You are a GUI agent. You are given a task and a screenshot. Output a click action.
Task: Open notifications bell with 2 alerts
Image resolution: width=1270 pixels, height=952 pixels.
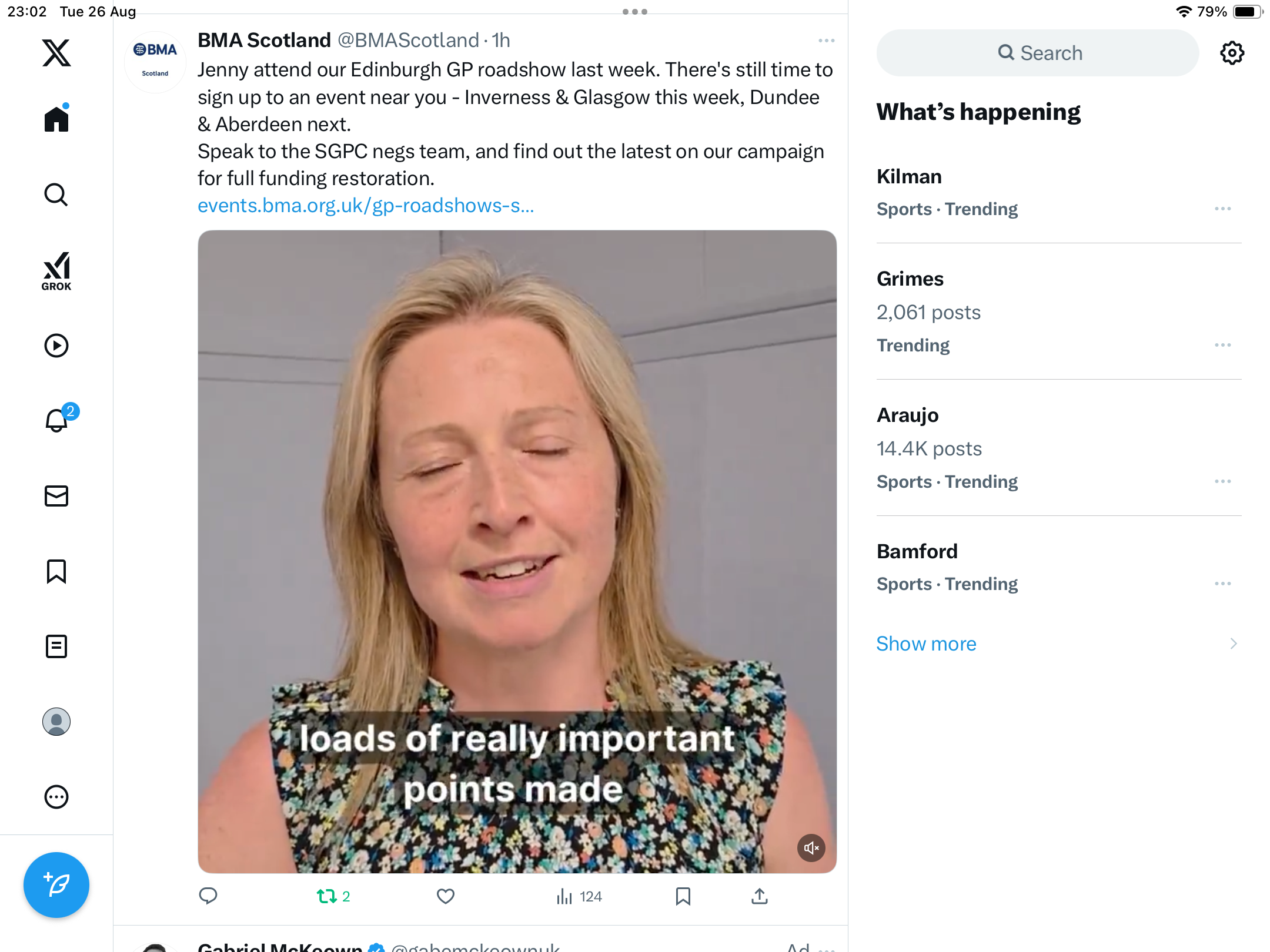pyautogui.click(x=57, y=420)
